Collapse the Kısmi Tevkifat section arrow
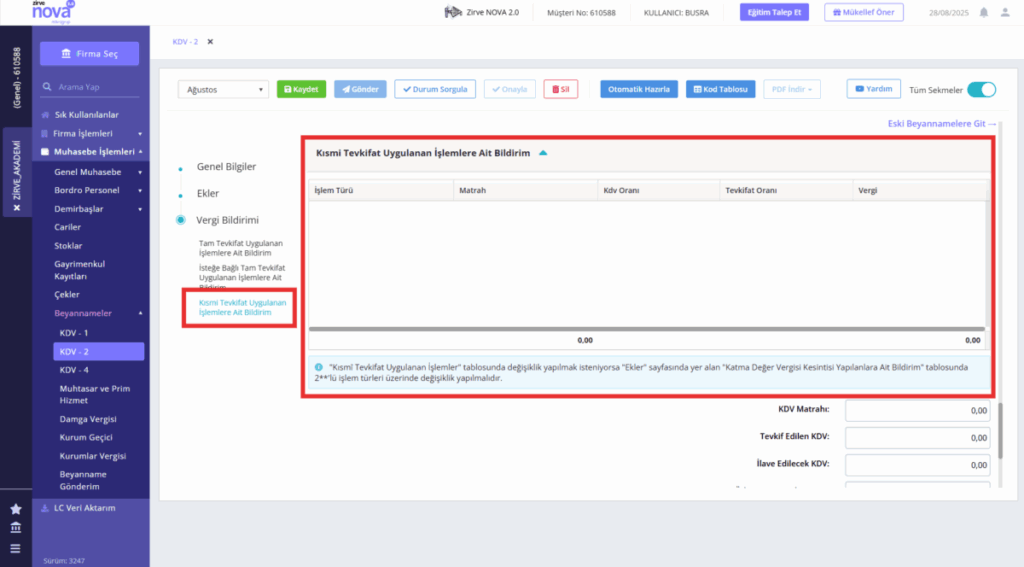This screenshot has height=567, width=1024. tap(543, 153)
